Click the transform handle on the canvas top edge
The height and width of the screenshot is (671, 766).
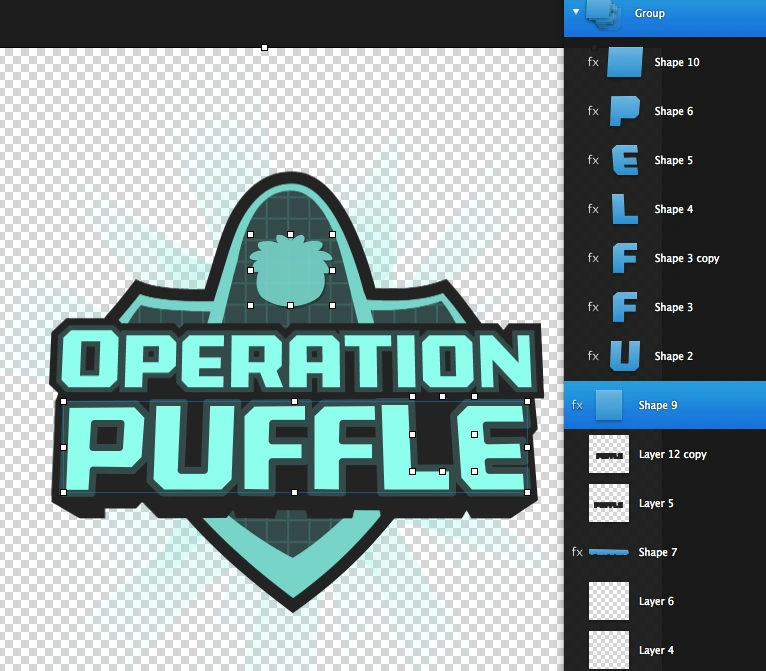(264, 48)
